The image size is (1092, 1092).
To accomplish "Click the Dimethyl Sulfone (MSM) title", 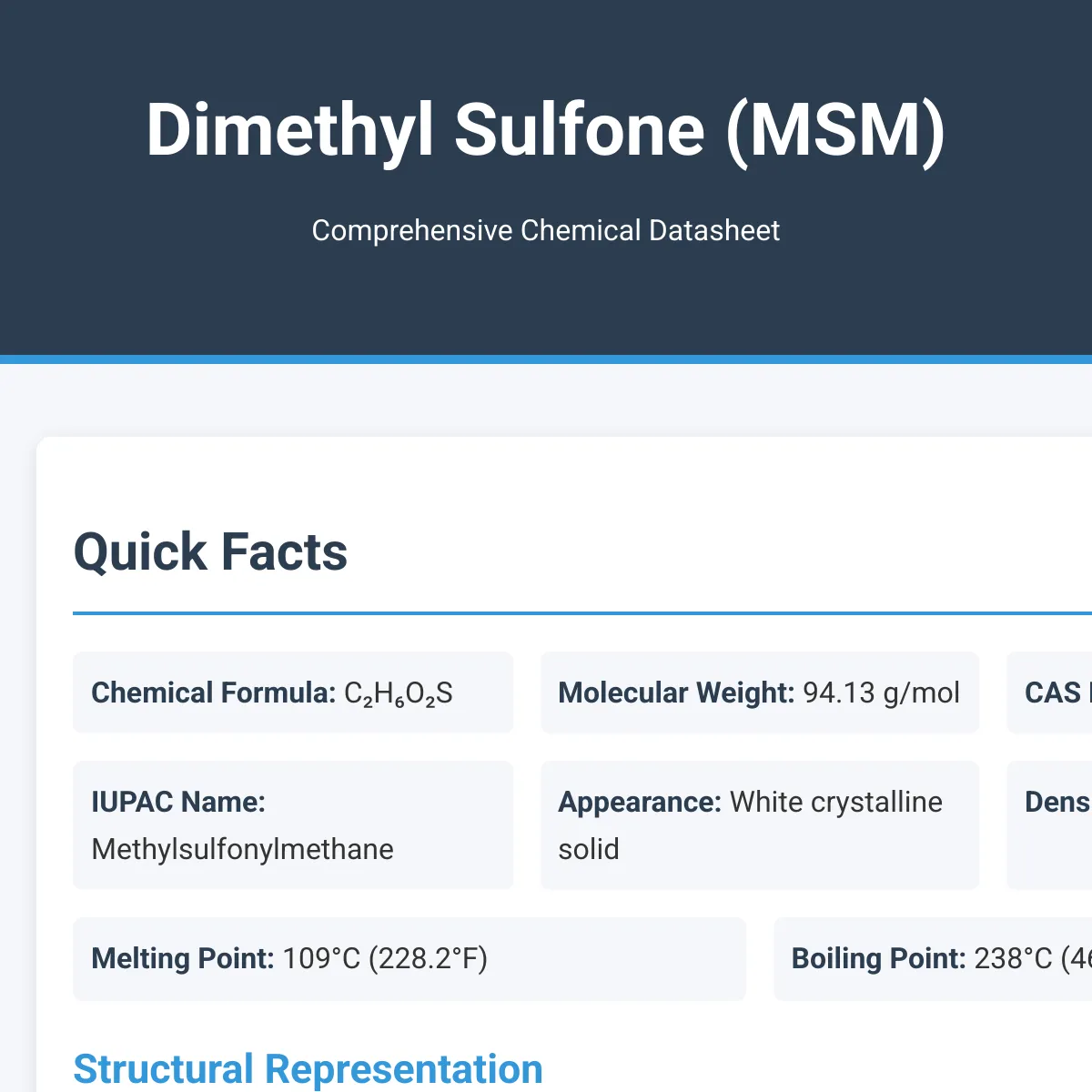I will (546, 130).
